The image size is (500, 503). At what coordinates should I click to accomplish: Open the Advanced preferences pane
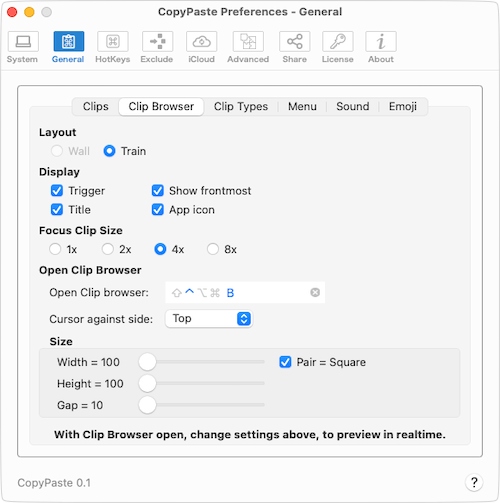[248, 47]
